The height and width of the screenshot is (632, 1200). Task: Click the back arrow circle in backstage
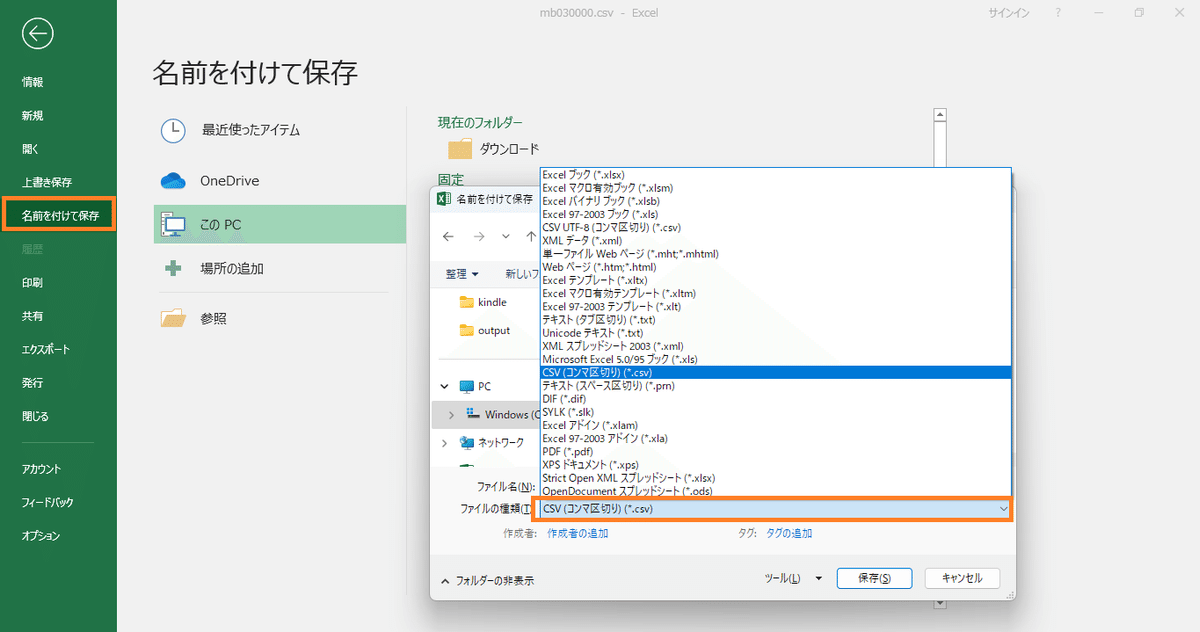(x=37, y=34)
